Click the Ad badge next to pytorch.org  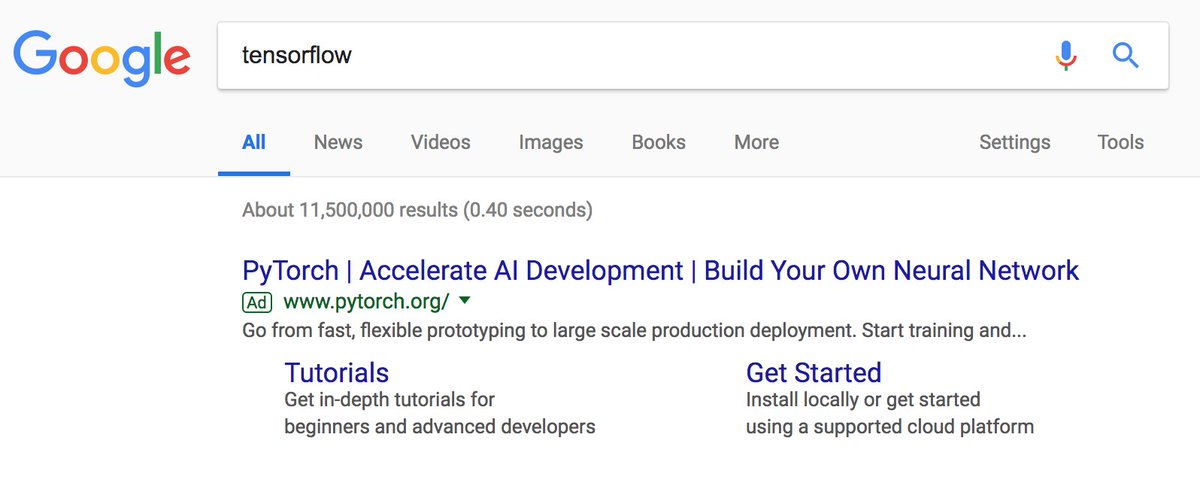tap(257, 301)
